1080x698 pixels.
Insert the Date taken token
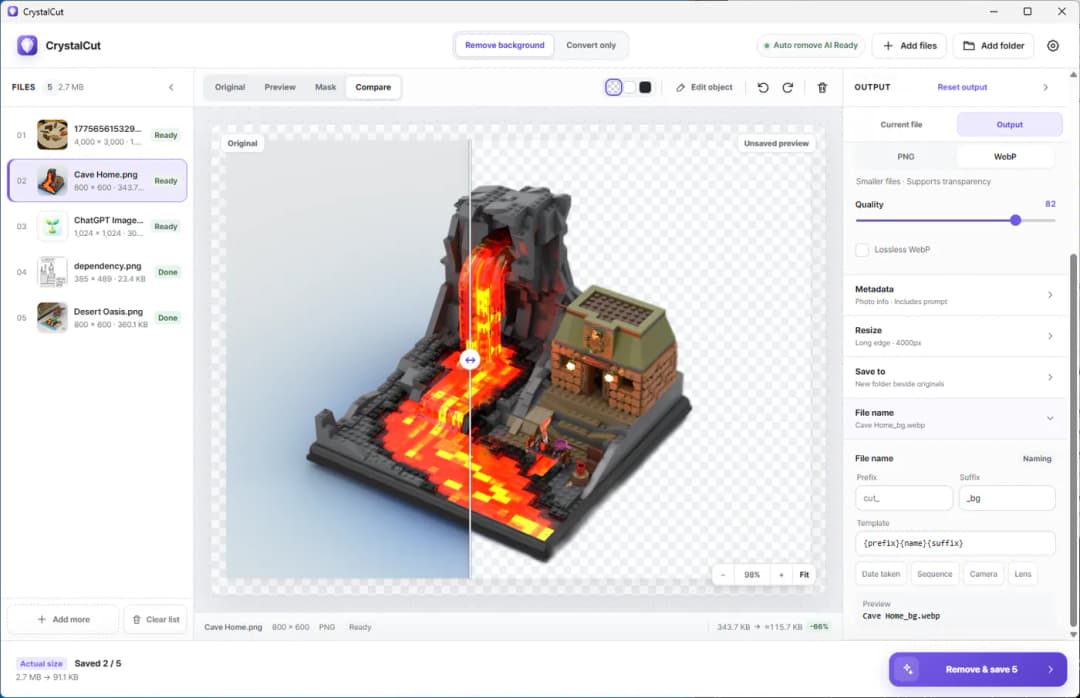[x=880, y=574]
